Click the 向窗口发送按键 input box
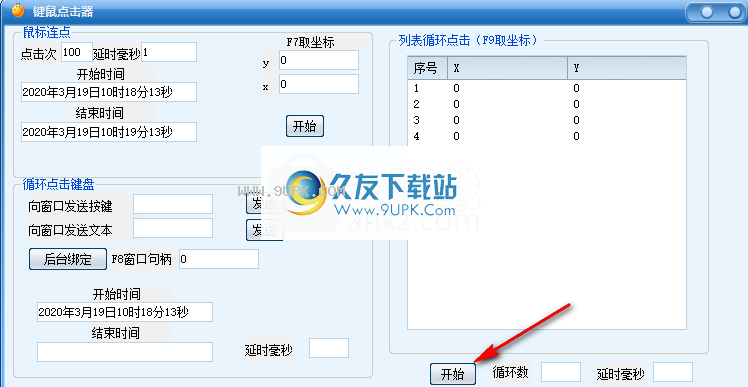Screen dimensions: 748x387 [173, 204]
